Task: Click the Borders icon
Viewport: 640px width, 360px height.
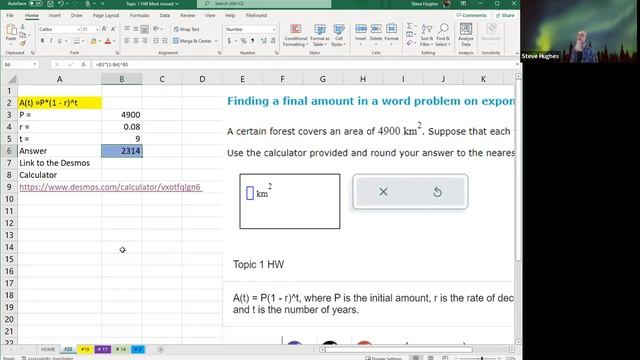Action: (x=76, y=41)
